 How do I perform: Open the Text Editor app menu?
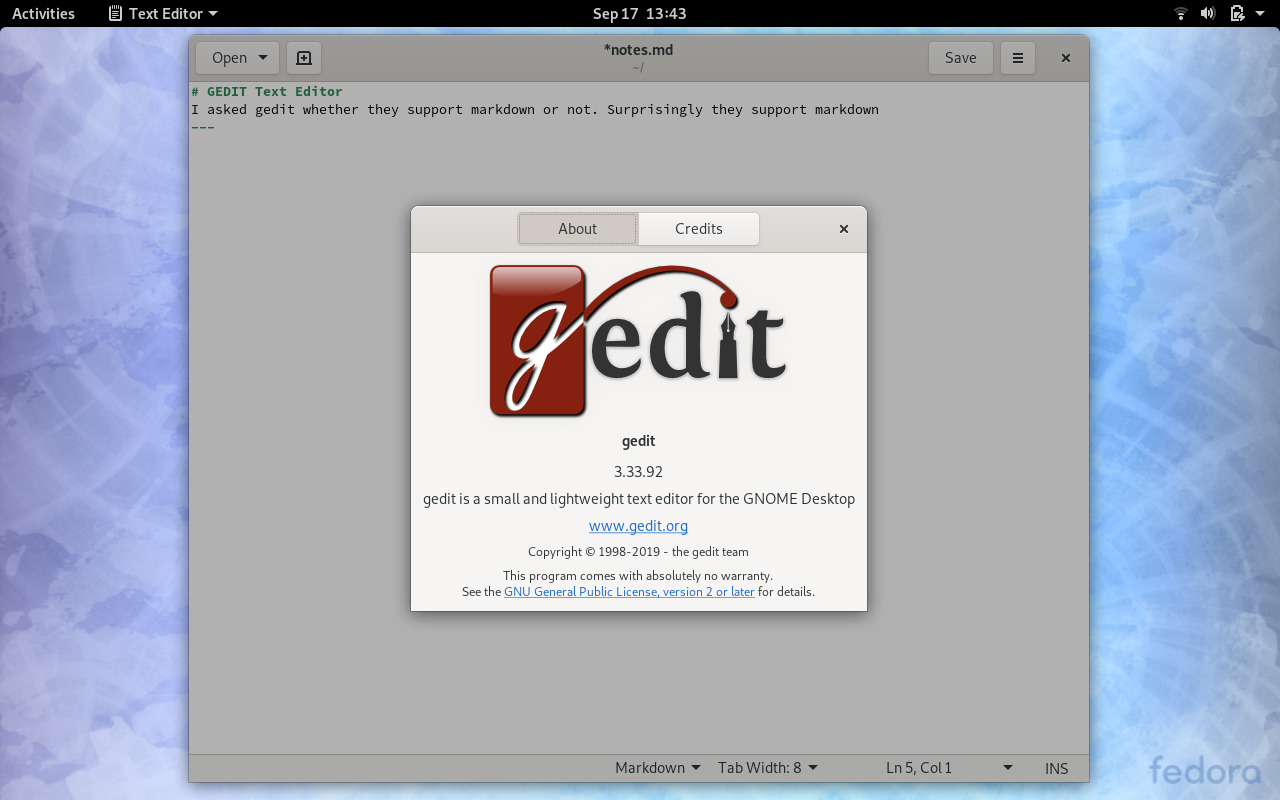point(164,13)
